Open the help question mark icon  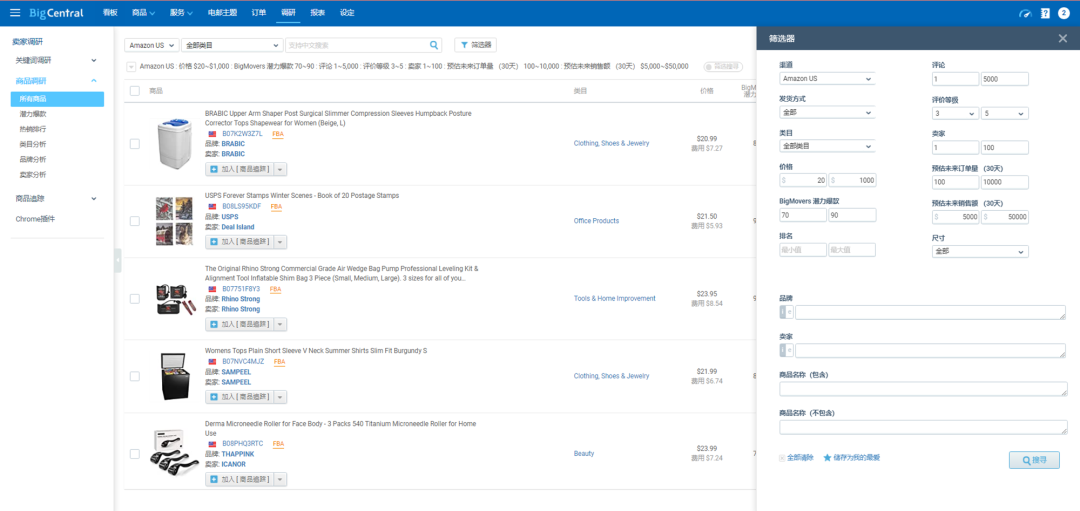pos(1045,13)
